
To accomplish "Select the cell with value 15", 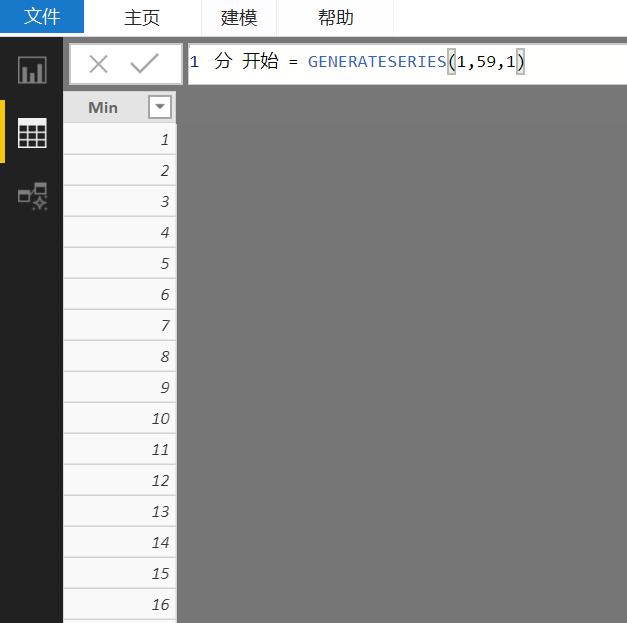I will (x=120, y=573).
